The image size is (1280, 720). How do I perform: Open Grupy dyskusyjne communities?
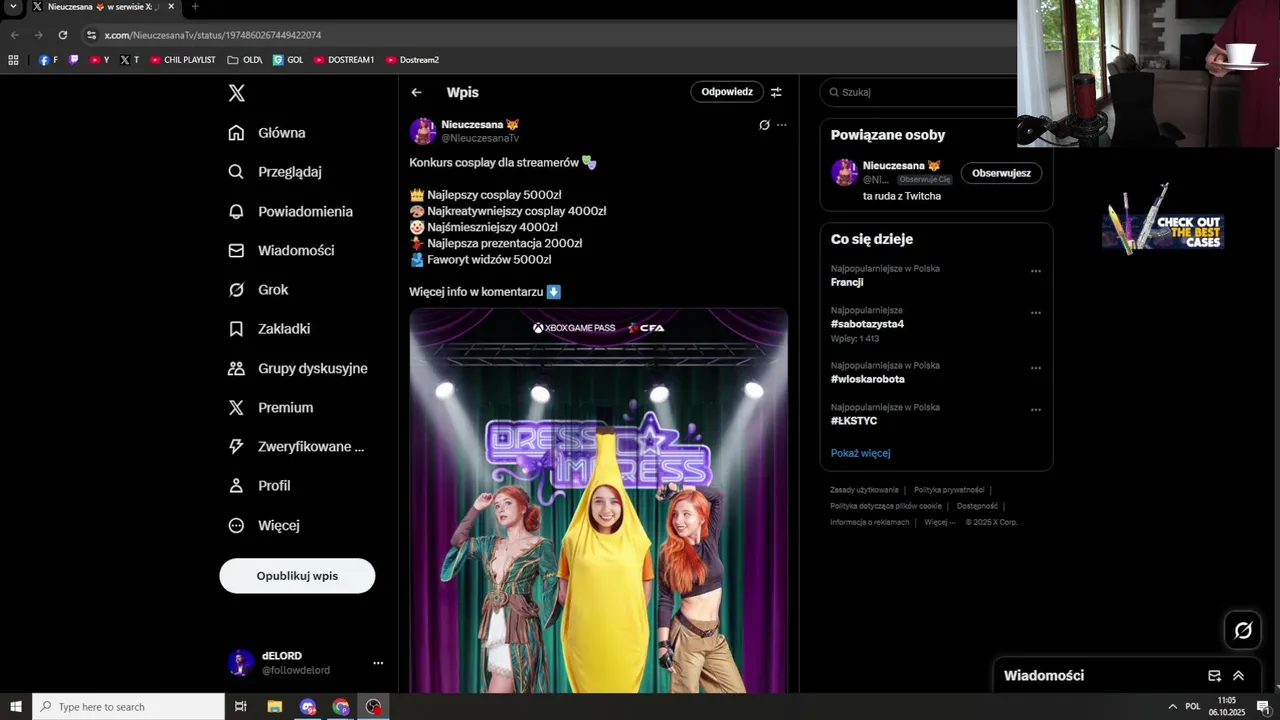(298, 368)
